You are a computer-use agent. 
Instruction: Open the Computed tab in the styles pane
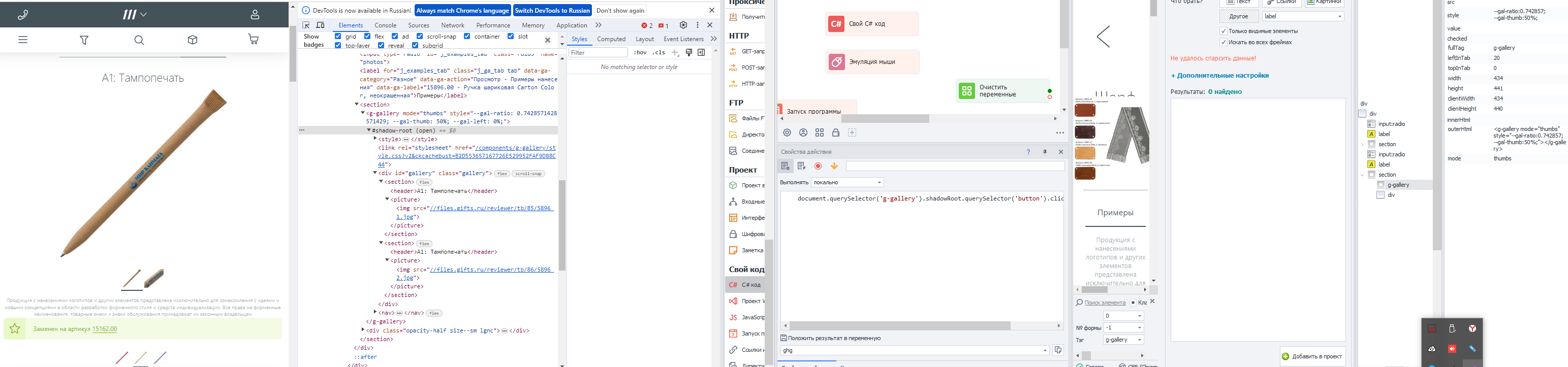coord(611,39)
